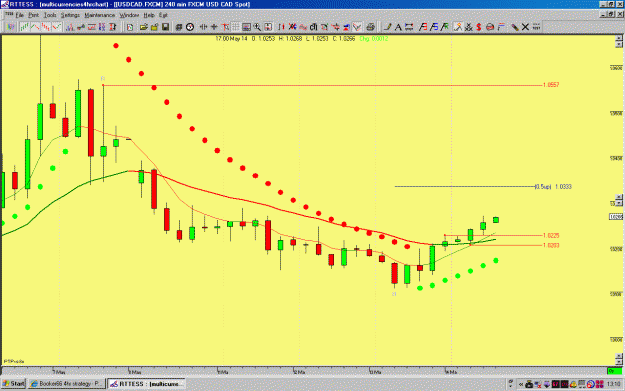The height and width of the screenshot is (391, 625).
Task: Select the red bar chart style icon
Action: (46, 27)
